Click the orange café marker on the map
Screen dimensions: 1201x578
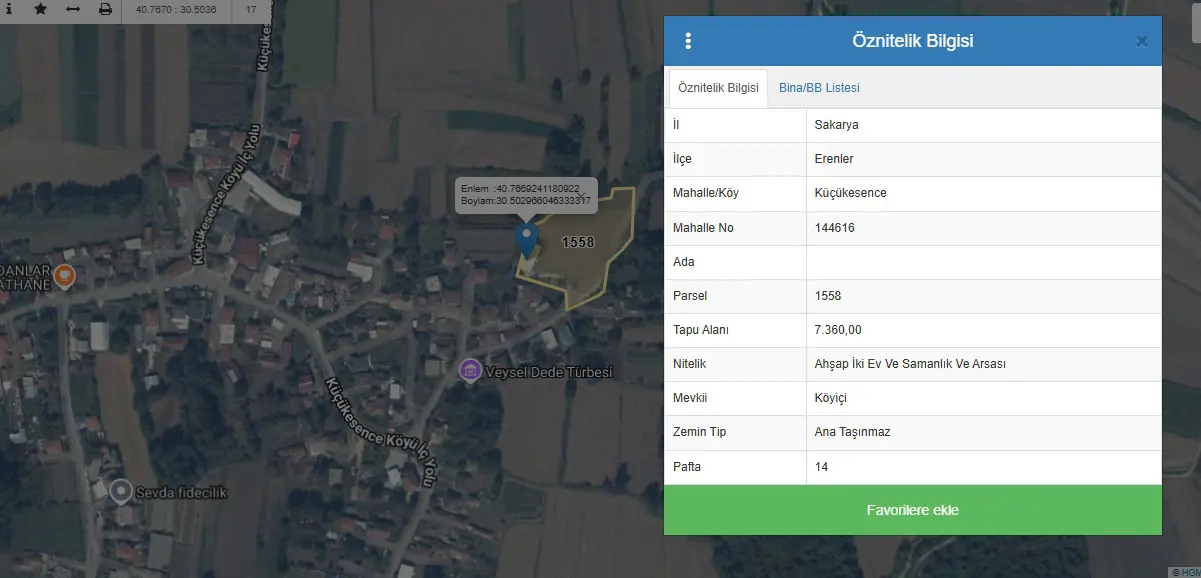point(64,275)
